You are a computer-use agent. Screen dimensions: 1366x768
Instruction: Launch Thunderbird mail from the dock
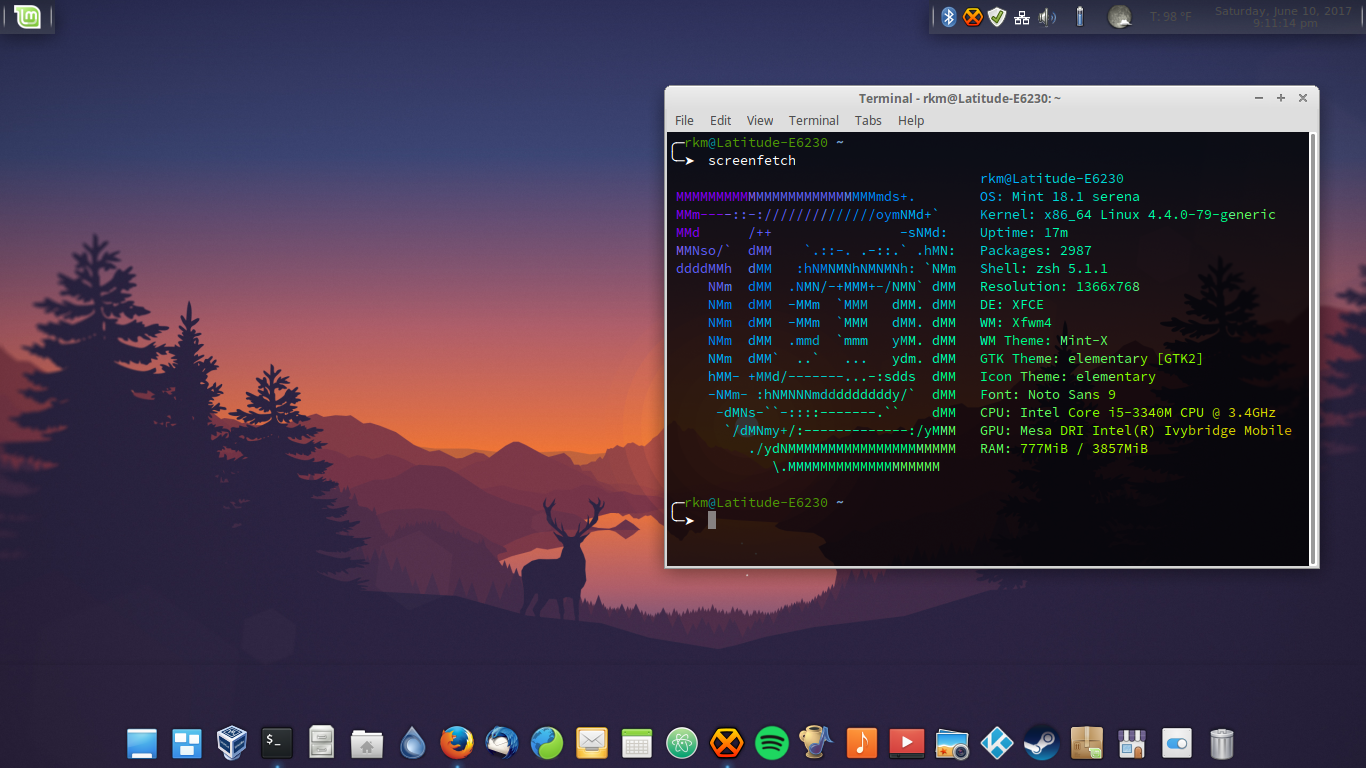coord(502,743)
